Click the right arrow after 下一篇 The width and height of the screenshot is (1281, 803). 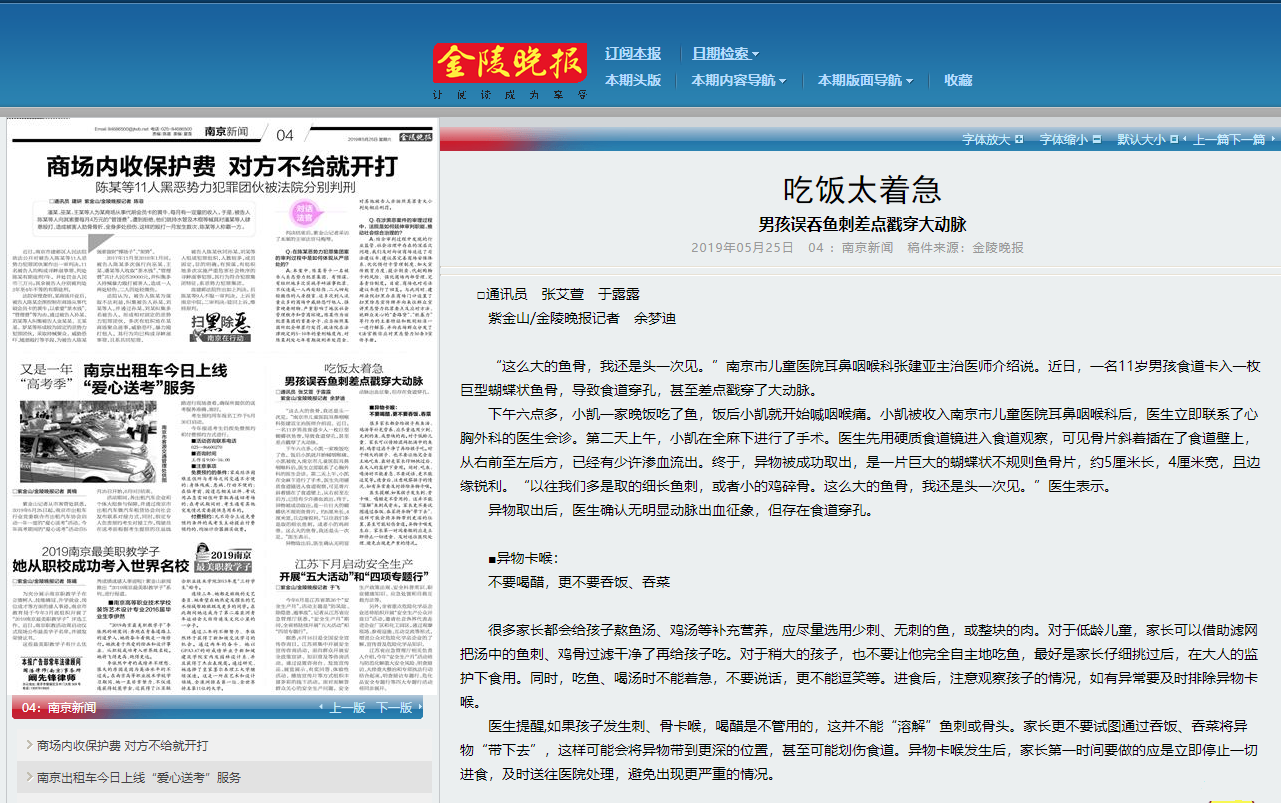(x=1272, y=140)
